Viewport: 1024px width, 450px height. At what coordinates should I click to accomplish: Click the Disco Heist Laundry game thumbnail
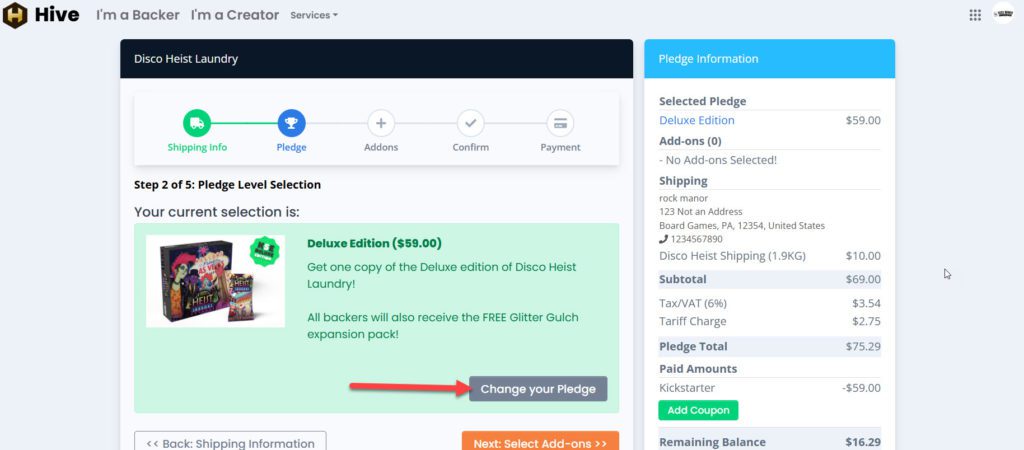click(215, 281)
